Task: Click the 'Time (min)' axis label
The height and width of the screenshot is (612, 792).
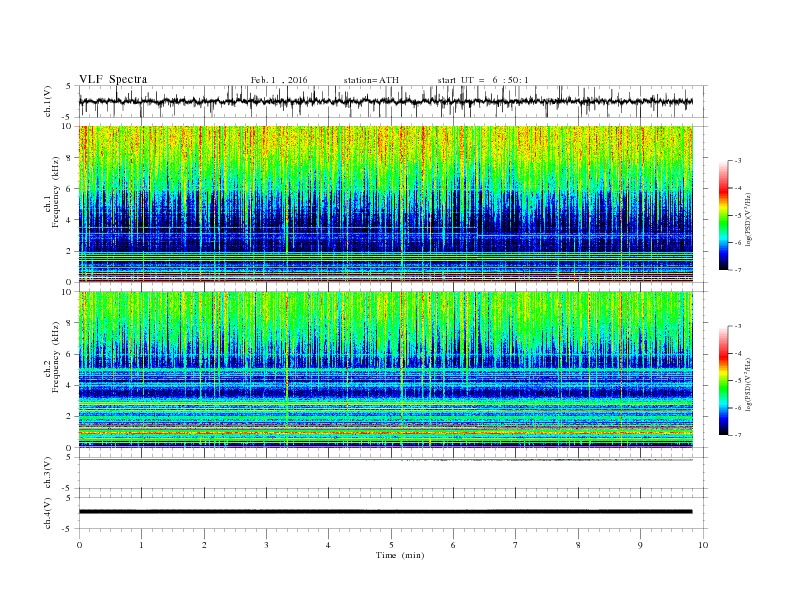Action: tap(400, 555)
